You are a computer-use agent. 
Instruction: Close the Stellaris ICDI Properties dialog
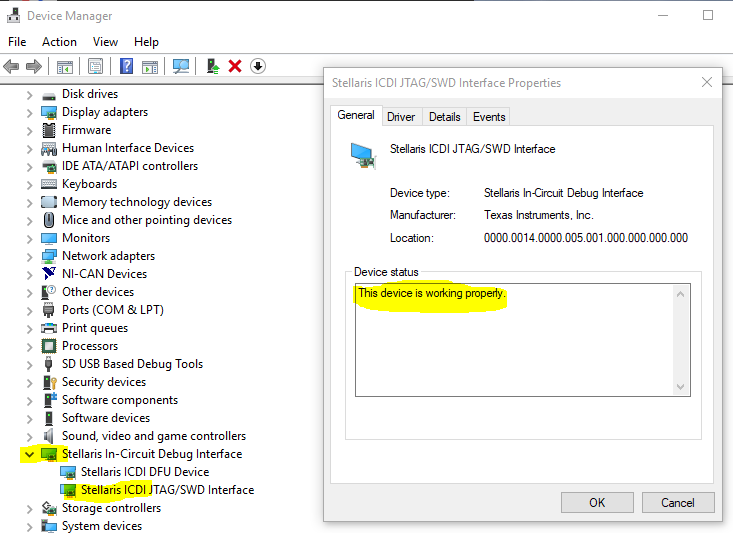tap(707, 83)
